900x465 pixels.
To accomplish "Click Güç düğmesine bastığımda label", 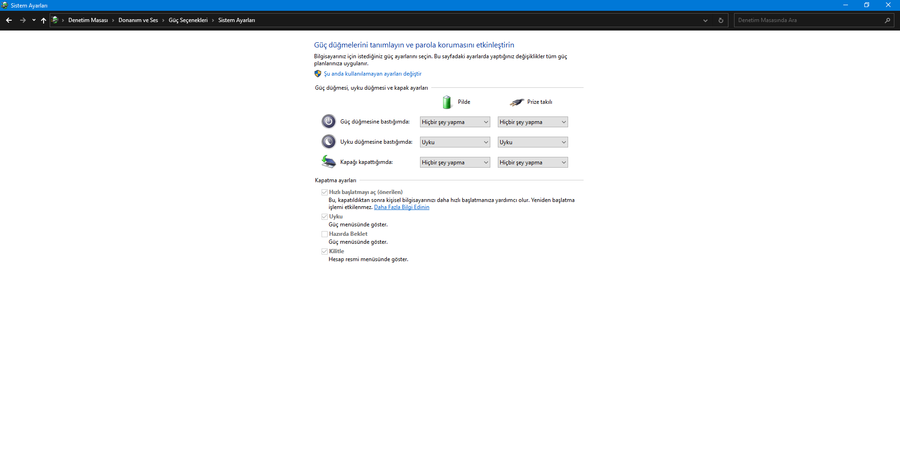I will click(375, 122).
